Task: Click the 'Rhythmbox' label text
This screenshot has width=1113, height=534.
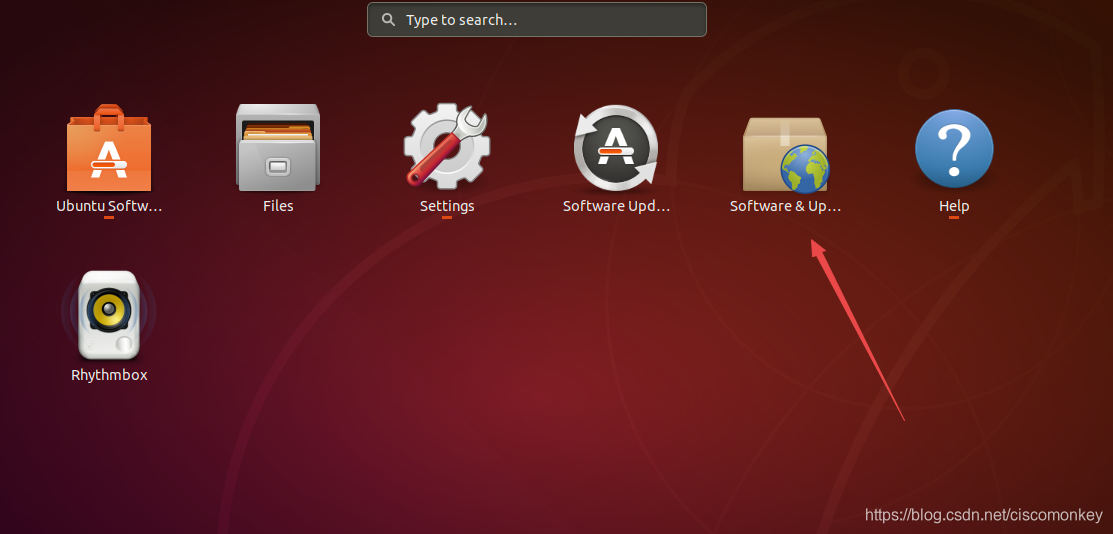Action: (109, 375)
